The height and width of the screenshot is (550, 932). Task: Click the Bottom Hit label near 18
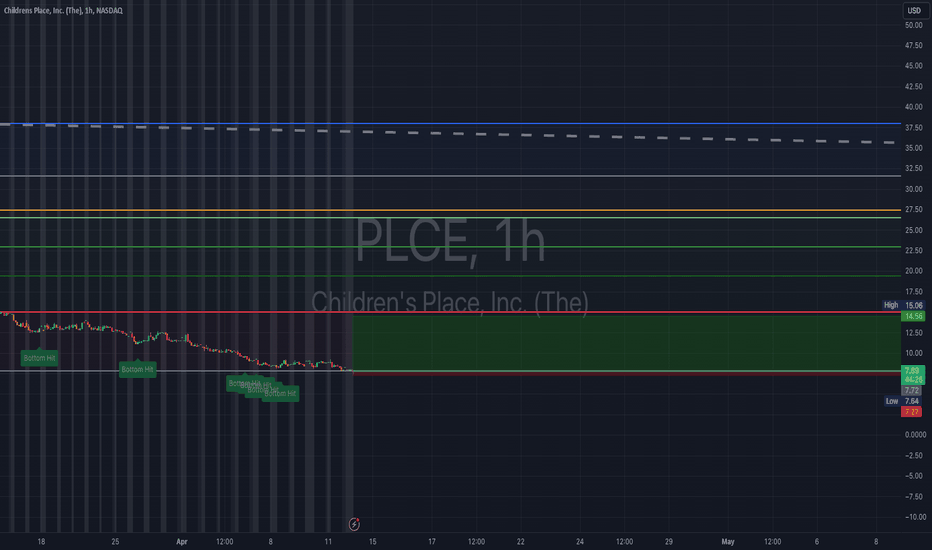pyautogui.click(x=39, y=358)
